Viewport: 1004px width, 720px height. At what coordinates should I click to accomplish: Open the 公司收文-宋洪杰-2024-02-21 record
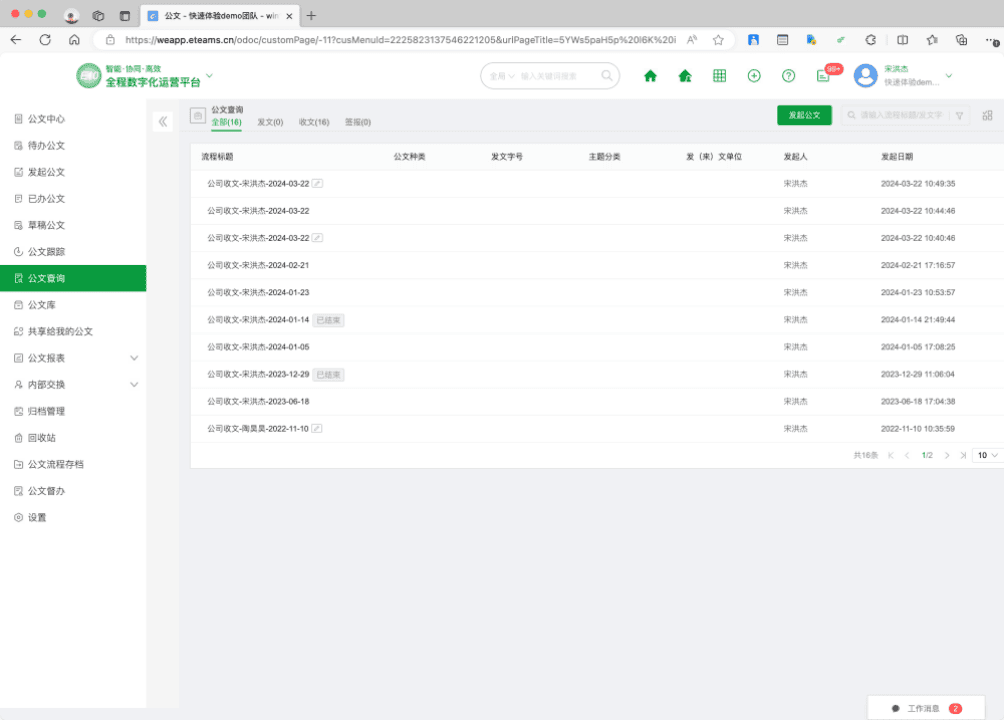[258, 265]
